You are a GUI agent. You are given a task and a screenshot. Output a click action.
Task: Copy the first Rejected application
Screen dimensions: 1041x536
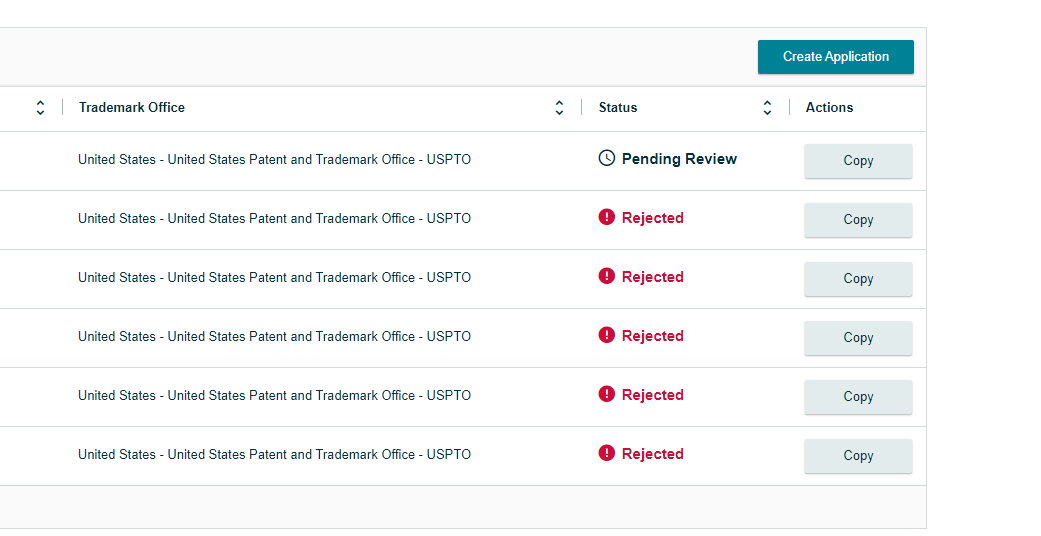point(858,220)
